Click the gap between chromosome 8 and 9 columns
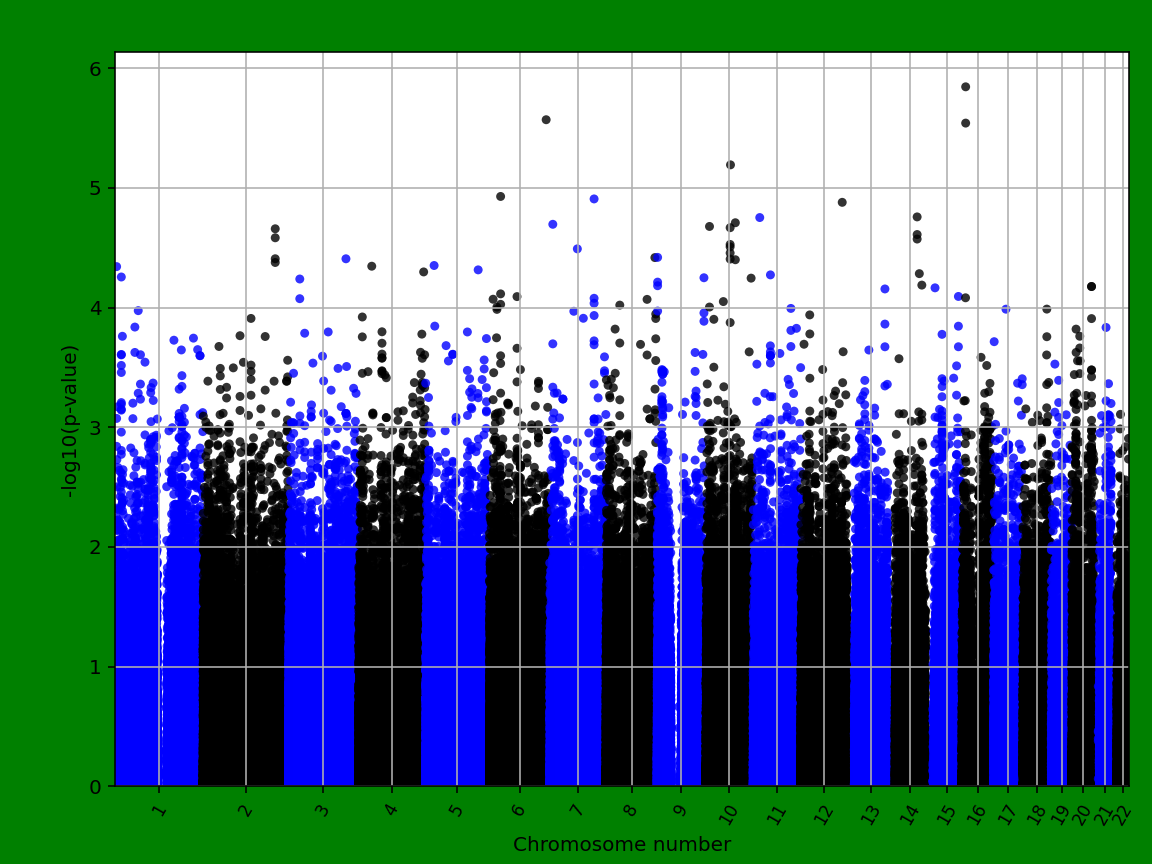The image size is (1152, 864). click(x=675, y=600)
